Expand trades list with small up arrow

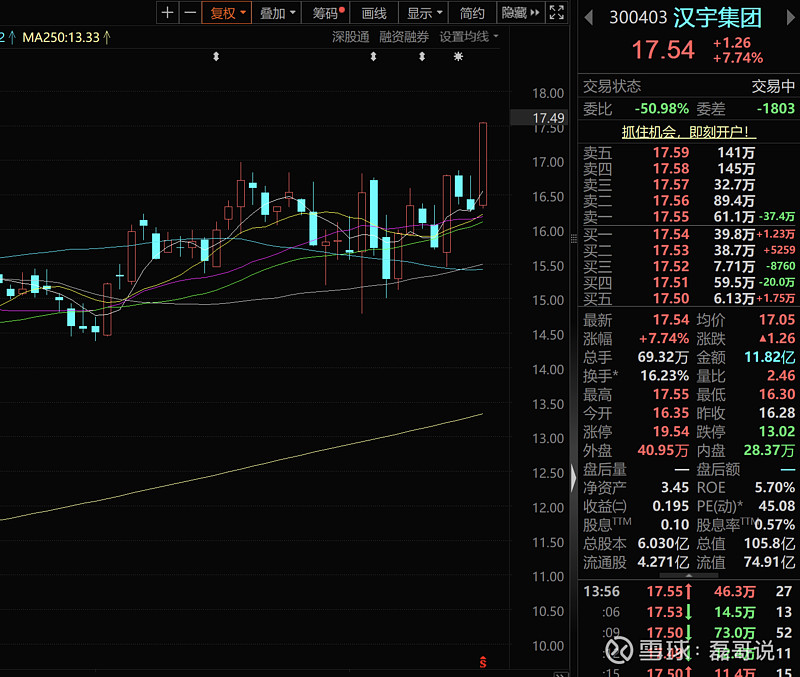688,575
